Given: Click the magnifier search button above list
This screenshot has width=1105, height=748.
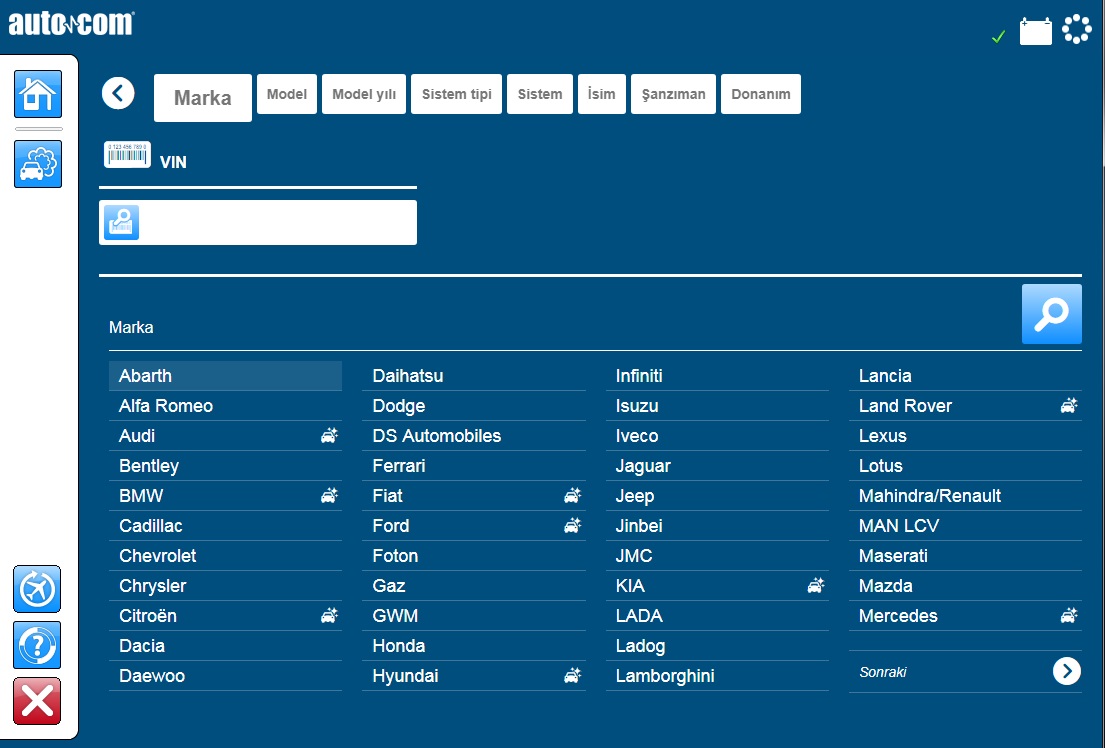Looking at the screenshot, I should pyautogui.click(x=1051, y=314).
